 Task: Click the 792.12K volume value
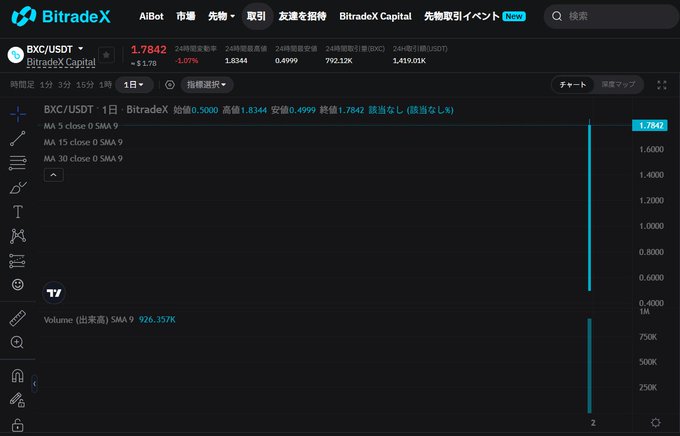tap(339, 61)
